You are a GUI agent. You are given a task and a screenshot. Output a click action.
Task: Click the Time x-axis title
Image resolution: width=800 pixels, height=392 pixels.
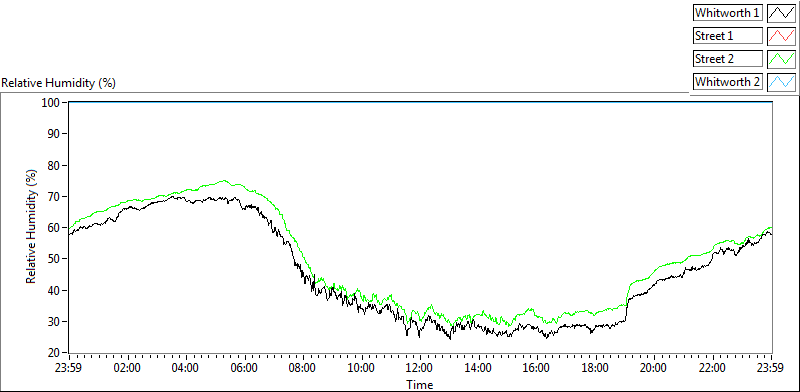click(x=420, y=384)
